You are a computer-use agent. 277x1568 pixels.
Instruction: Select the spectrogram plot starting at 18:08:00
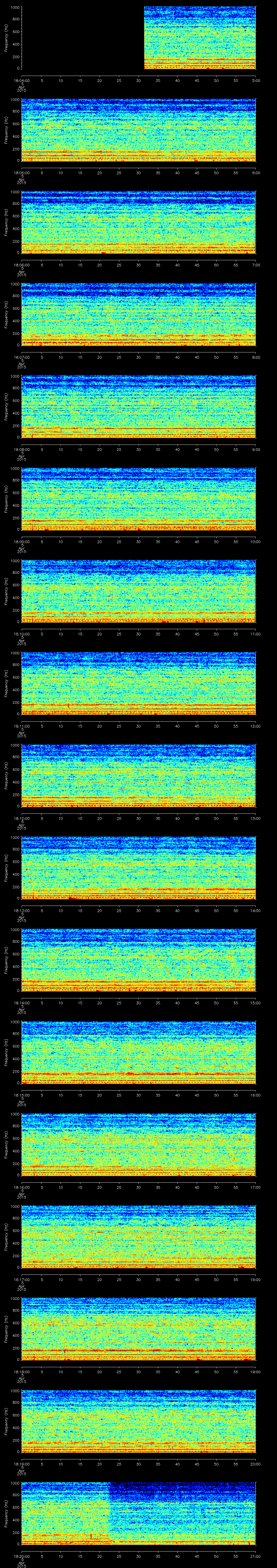pos(139,407)
